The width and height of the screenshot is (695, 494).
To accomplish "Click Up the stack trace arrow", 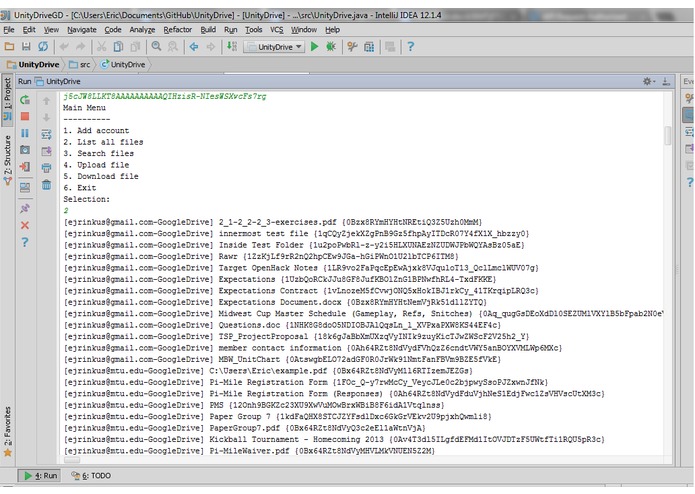I will click(x=46, y=101).
